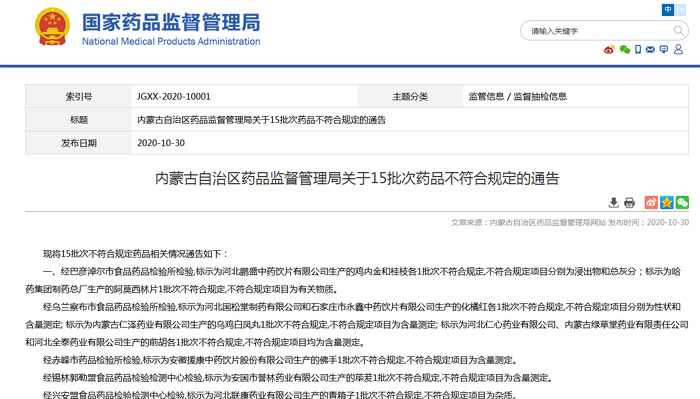Open the message board chat icon
The height and width of the screenshot is (399, 700).
(664, 50)
